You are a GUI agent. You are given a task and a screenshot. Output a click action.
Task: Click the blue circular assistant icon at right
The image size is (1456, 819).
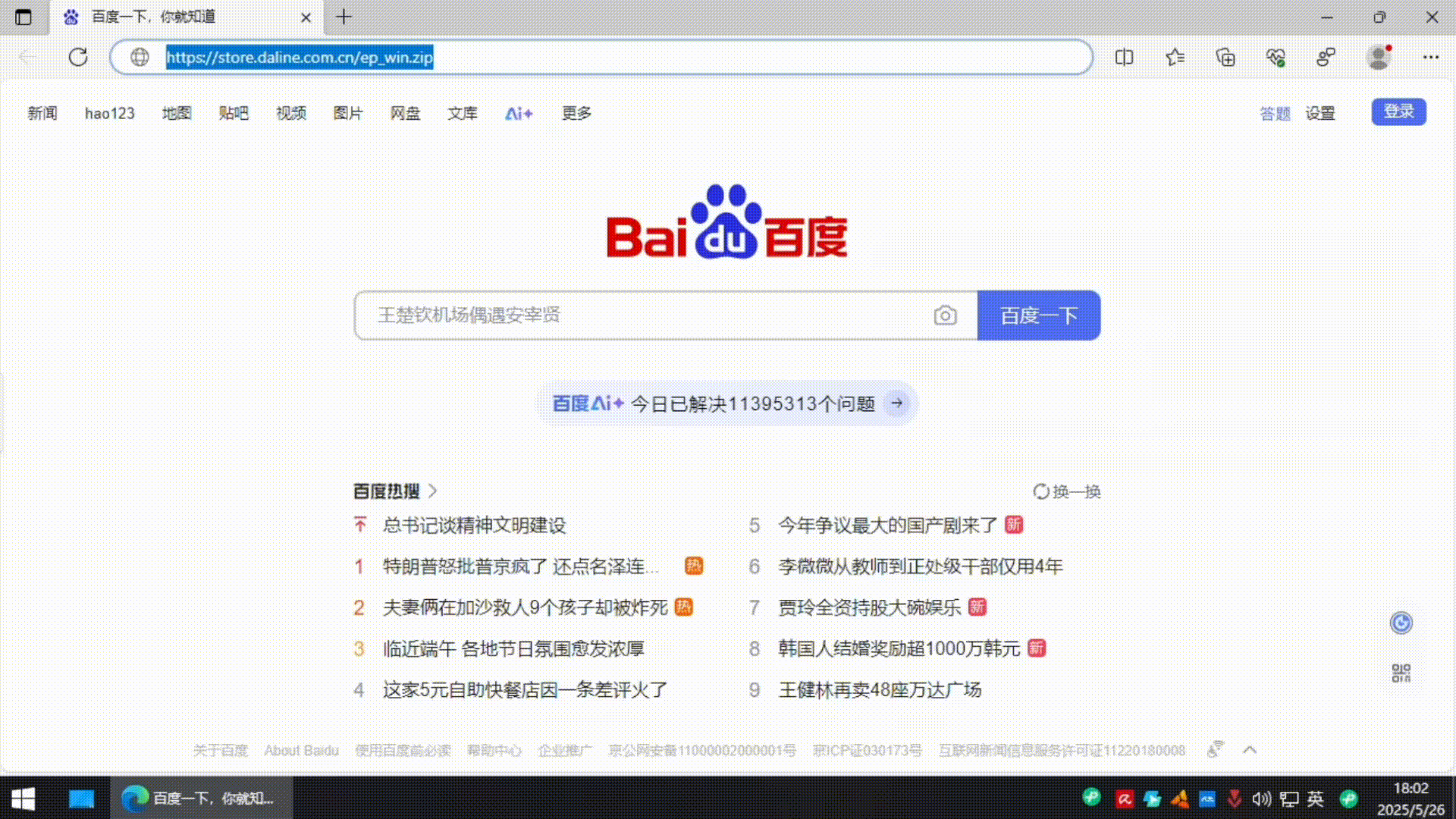(1401, 623)
